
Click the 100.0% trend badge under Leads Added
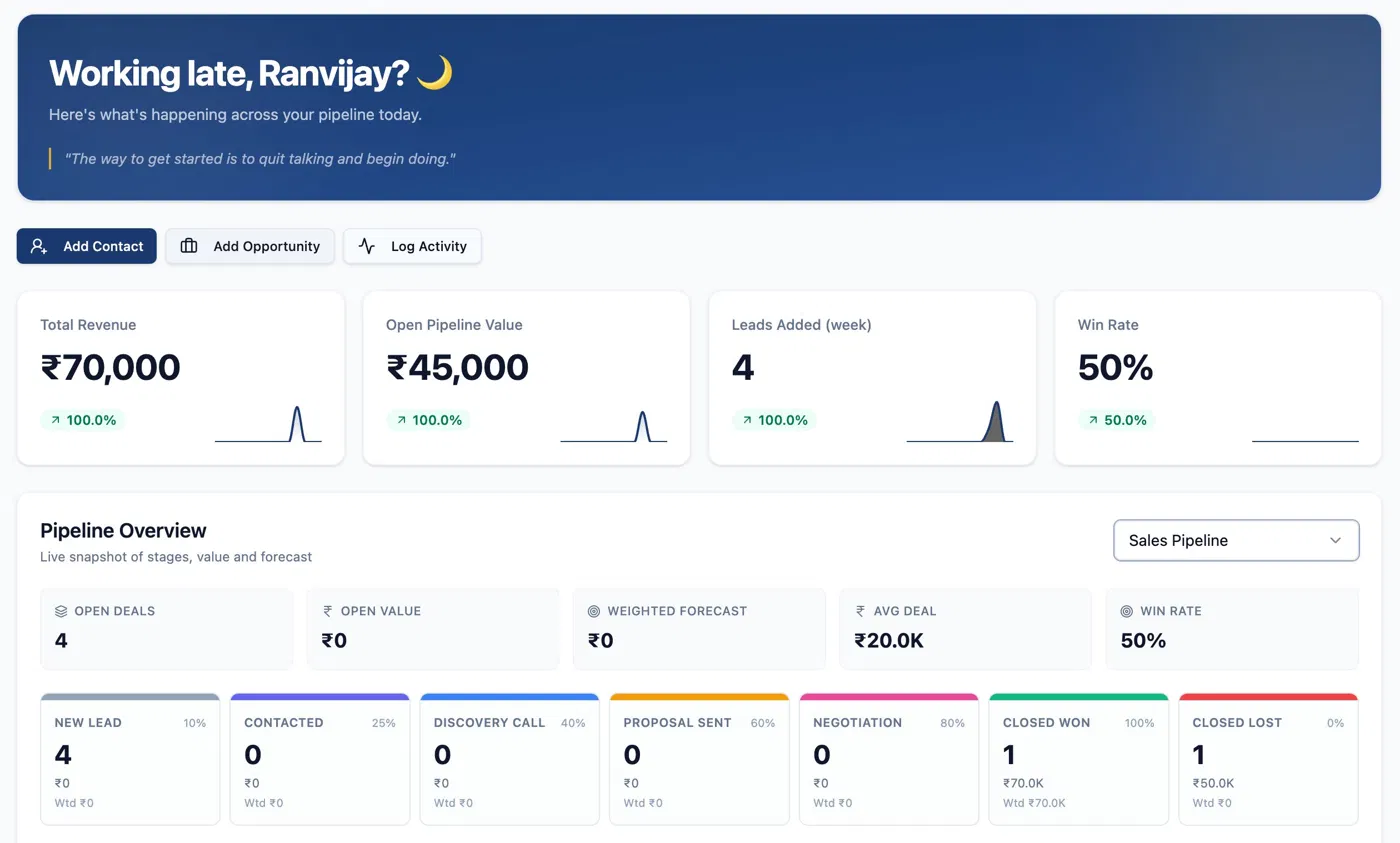(x=775, y=420)
